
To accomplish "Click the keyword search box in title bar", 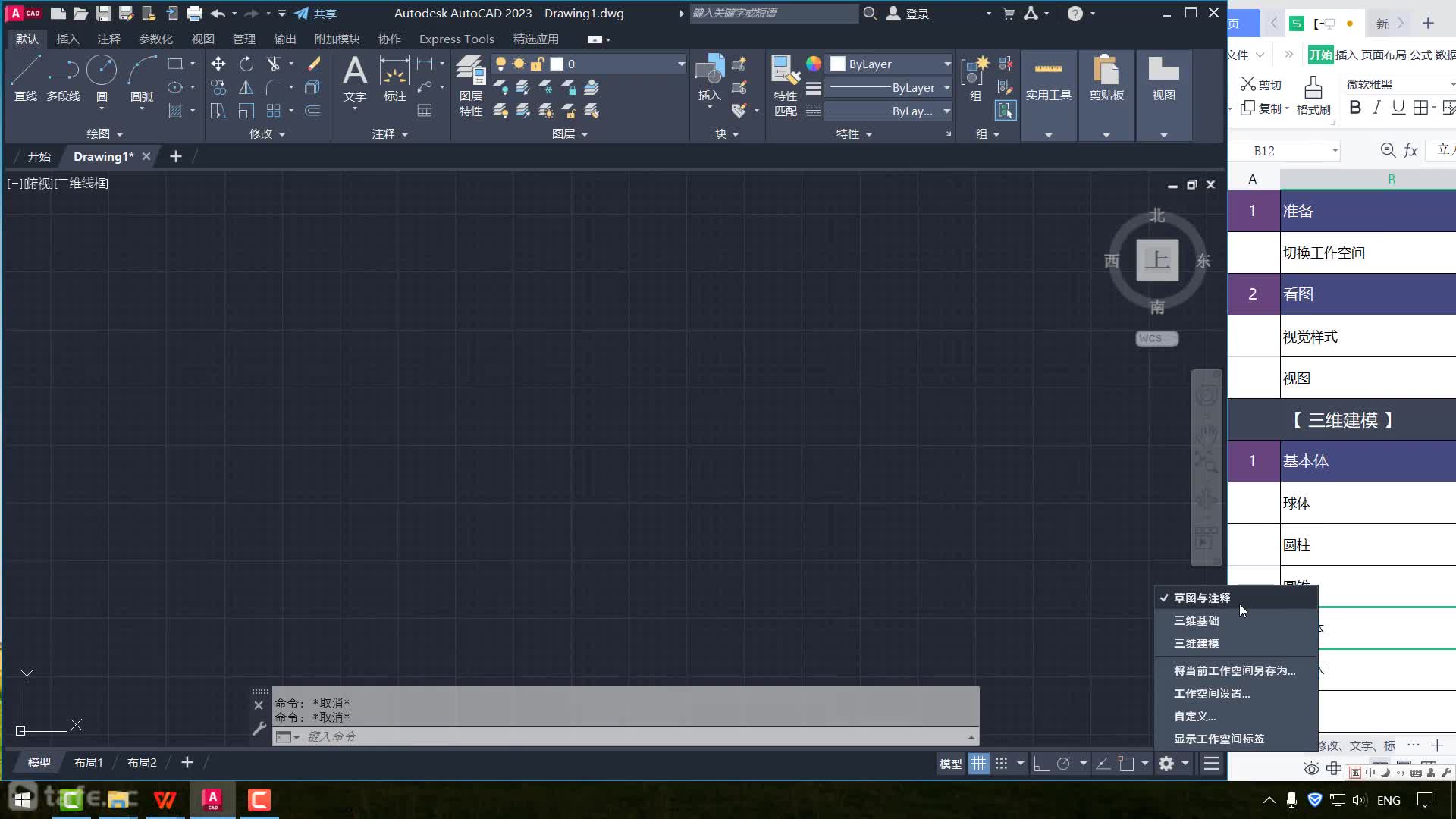I will tap(773, 13).
